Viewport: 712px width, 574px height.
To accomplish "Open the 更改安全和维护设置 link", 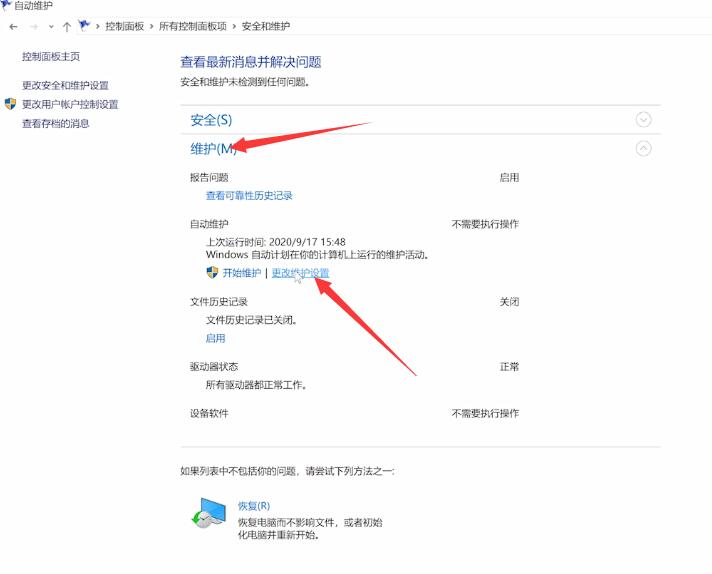I will pos(65,85).
